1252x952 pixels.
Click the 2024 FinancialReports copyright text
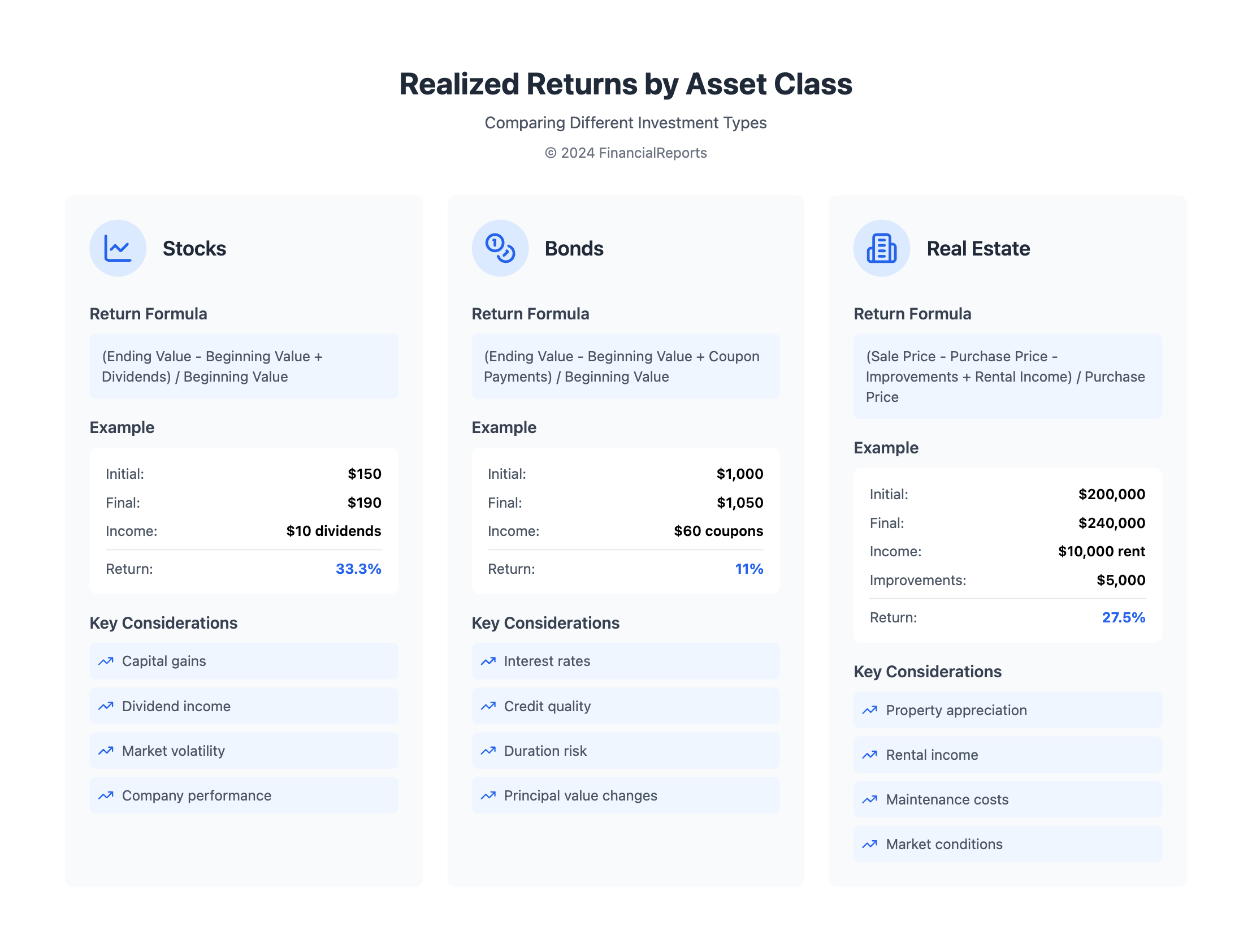625,153
